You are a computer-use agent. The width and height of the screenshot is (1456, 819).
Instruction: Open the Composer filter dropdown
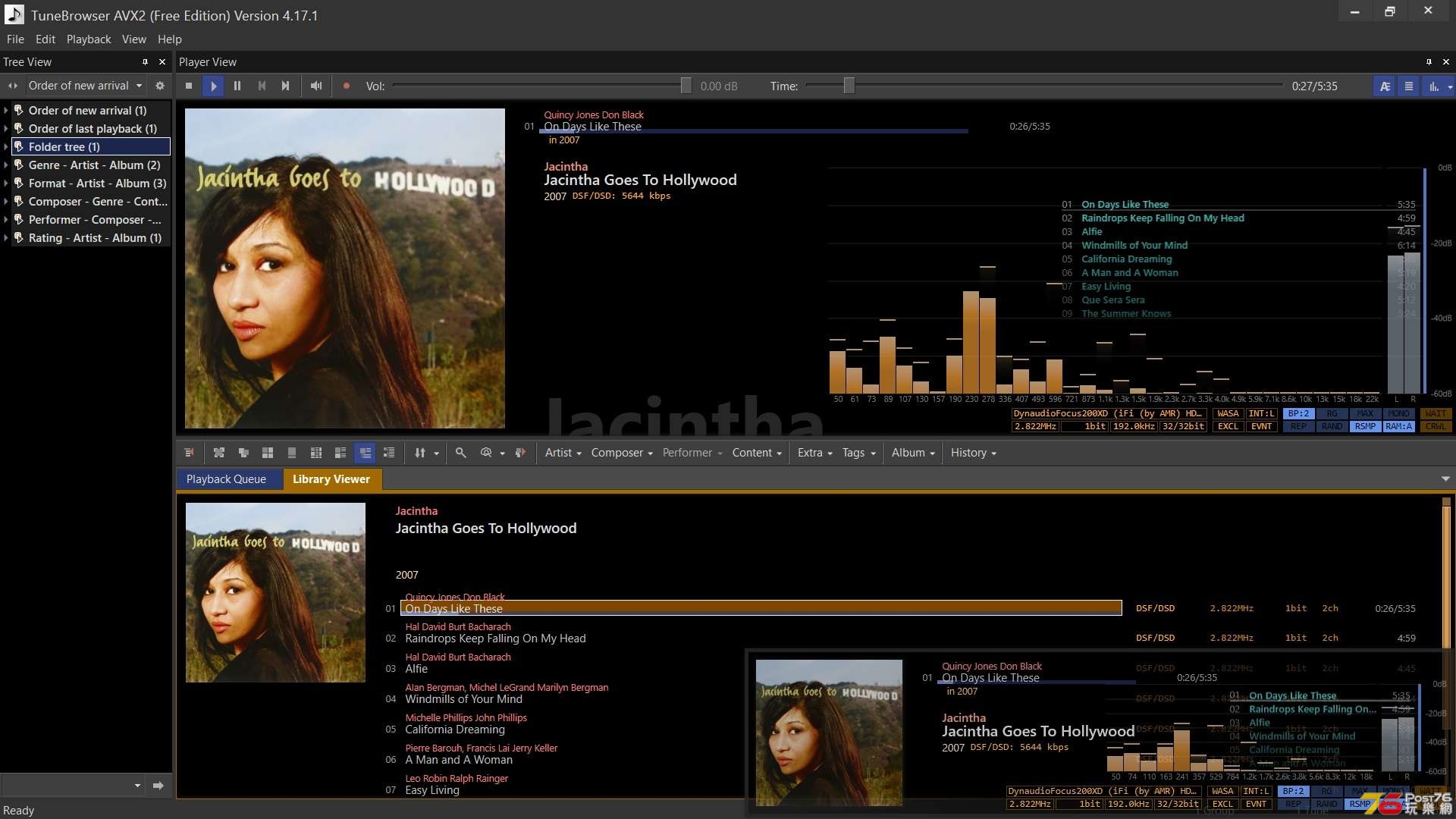[x=622, y=453]
